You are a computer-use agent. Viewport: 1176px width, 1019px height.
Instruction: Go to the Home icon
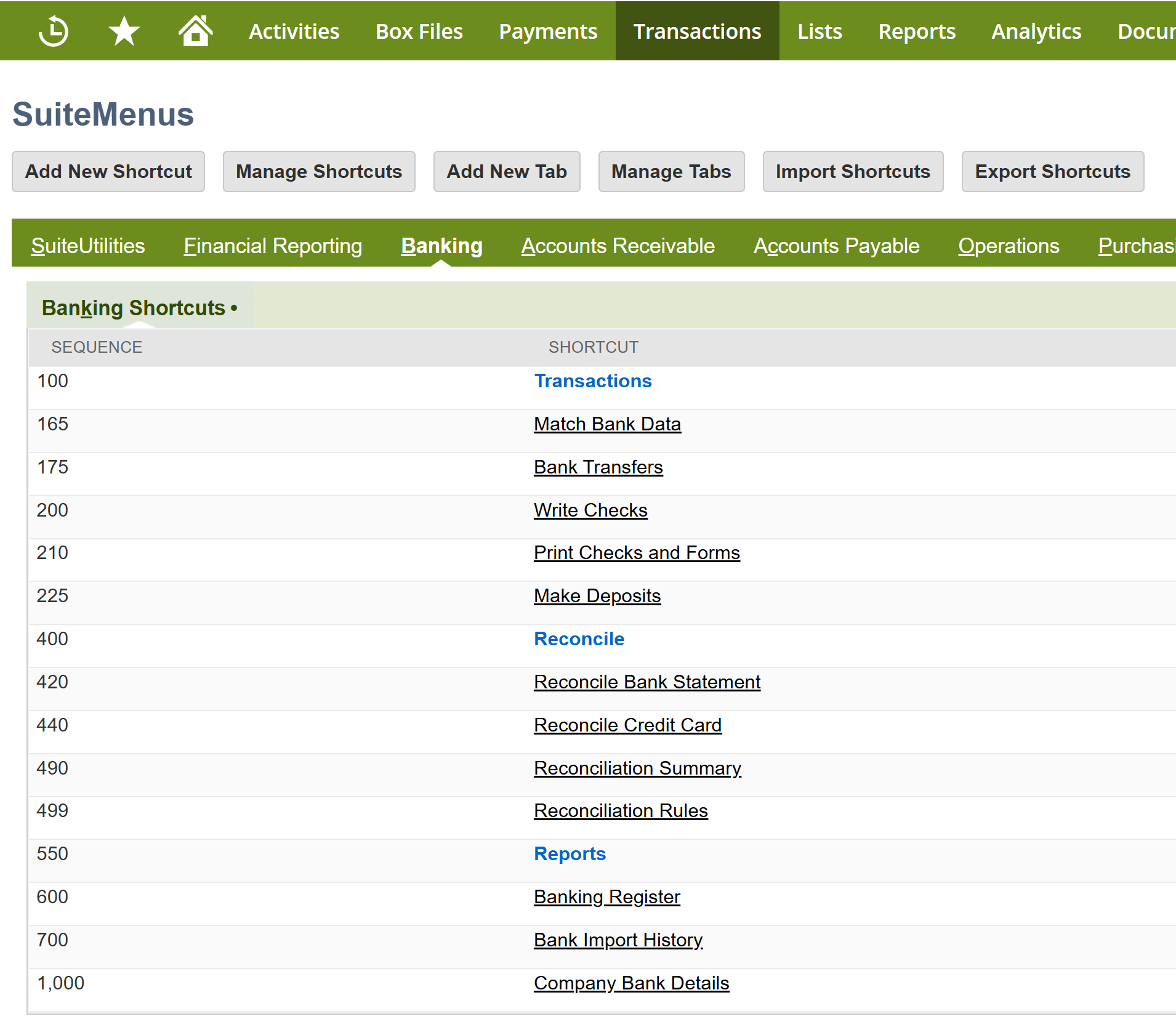(x=195, y=31)
